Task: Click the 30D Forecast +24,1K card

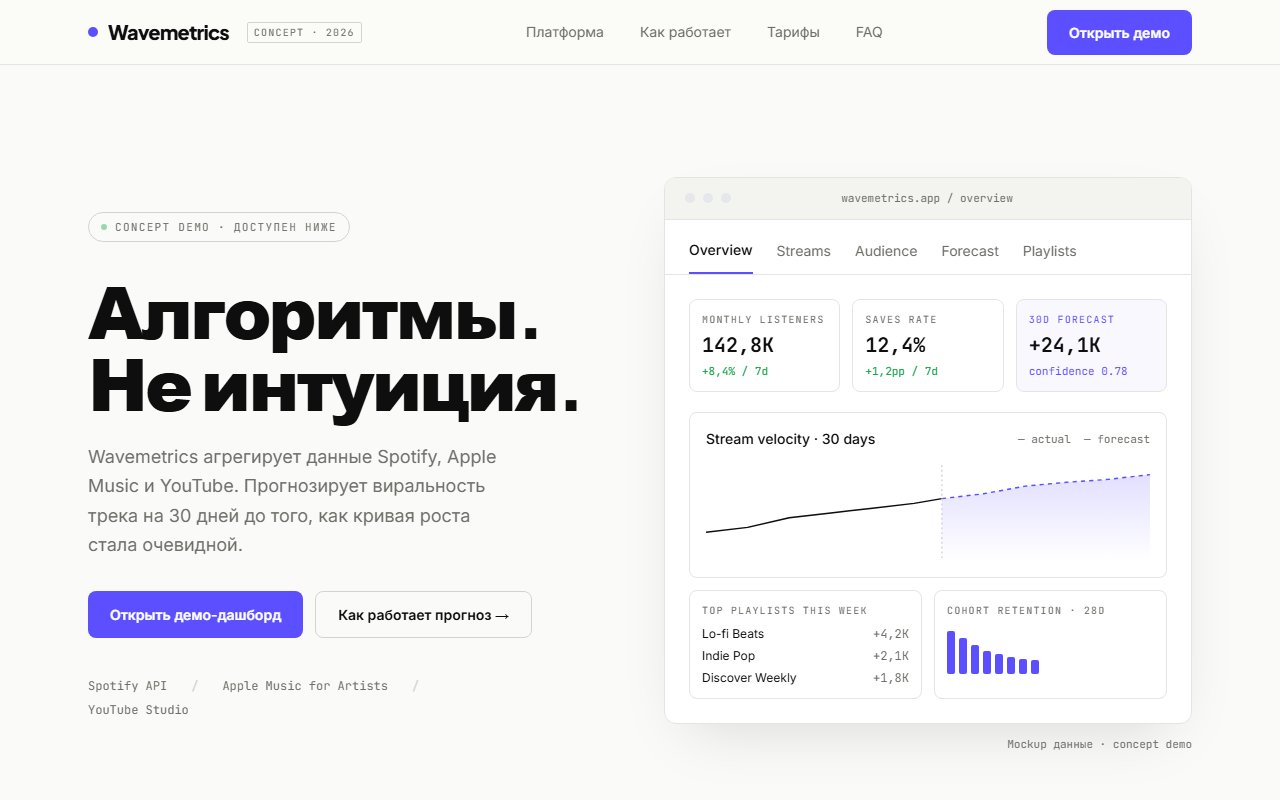Action: (x=1091, y=345)
